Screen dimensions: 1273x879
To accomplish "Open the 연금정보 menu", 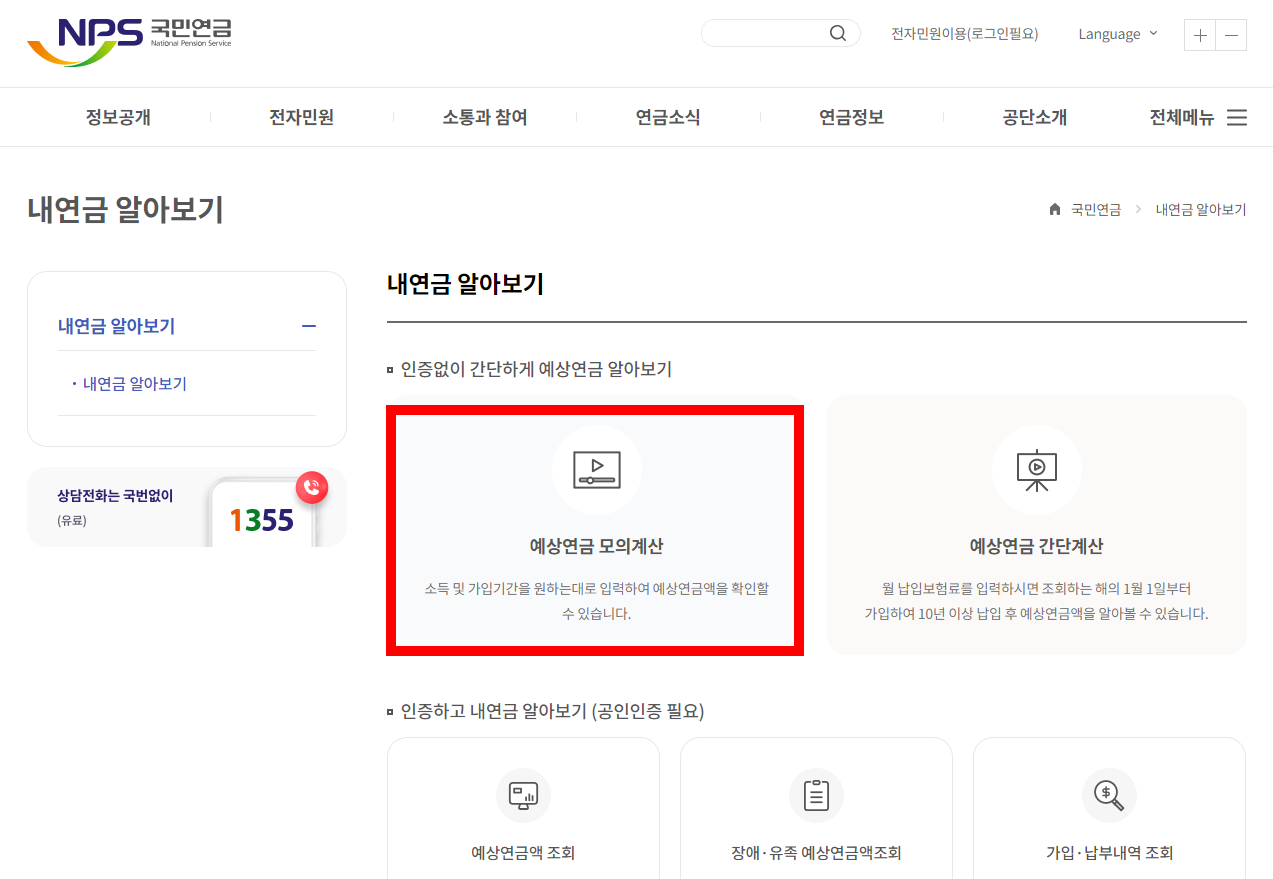I will click(849, 117).
